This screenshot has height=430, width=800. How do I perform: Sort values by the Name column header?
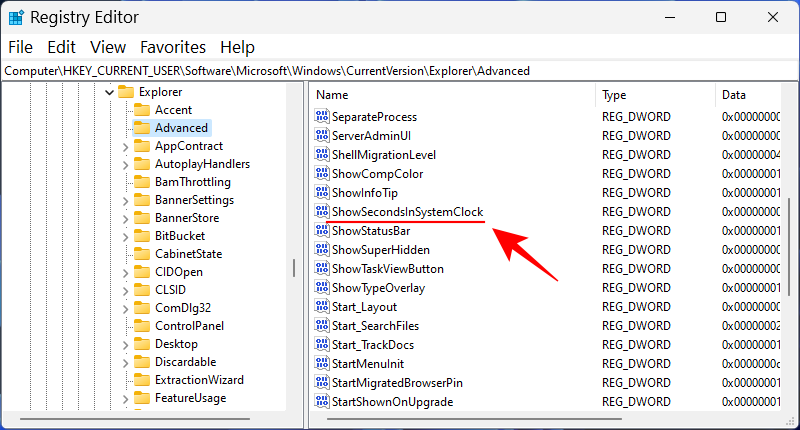[452, 95]
